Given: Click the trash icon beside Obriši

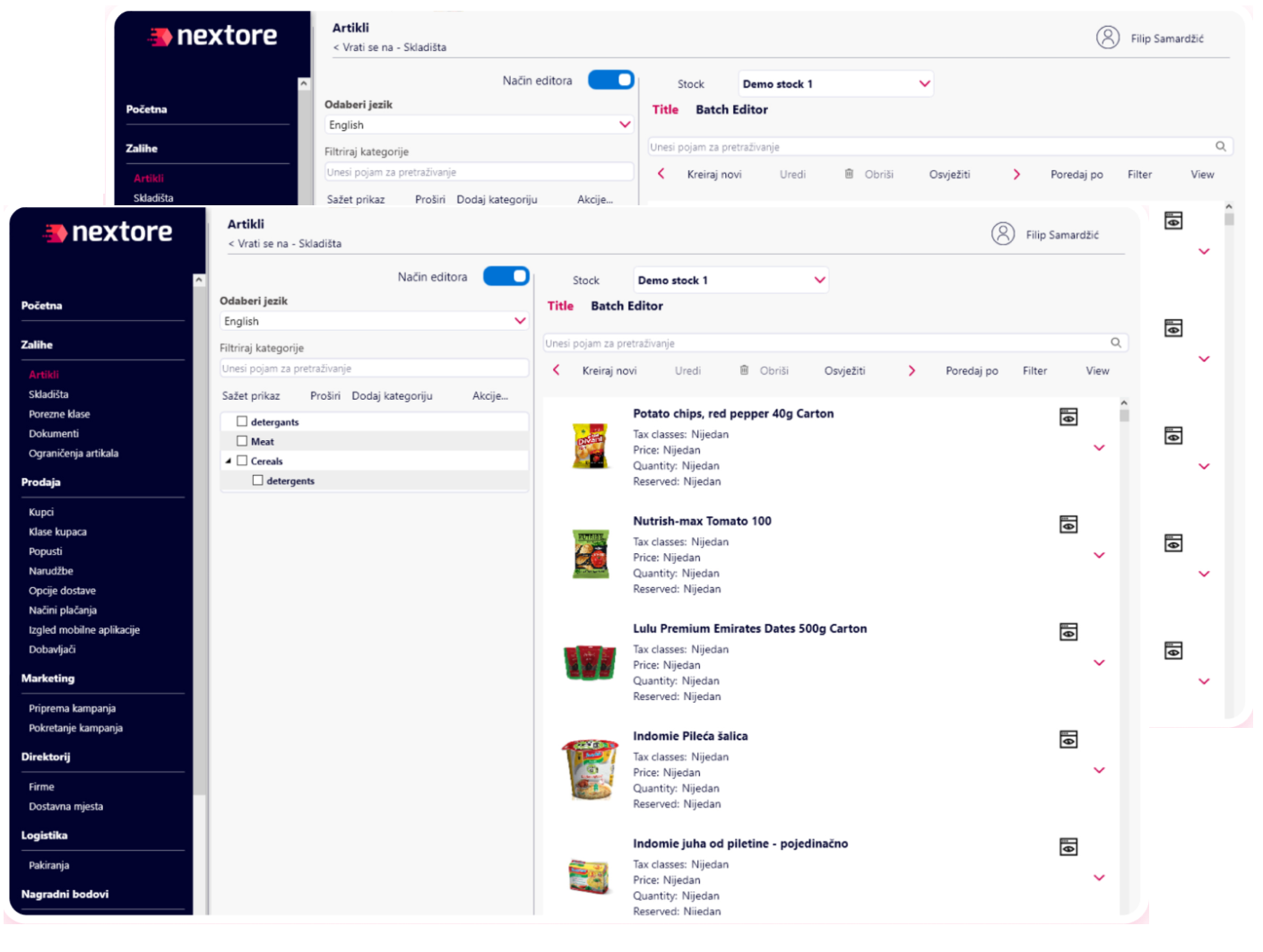Looking at the screenshot, I should 744,370.
